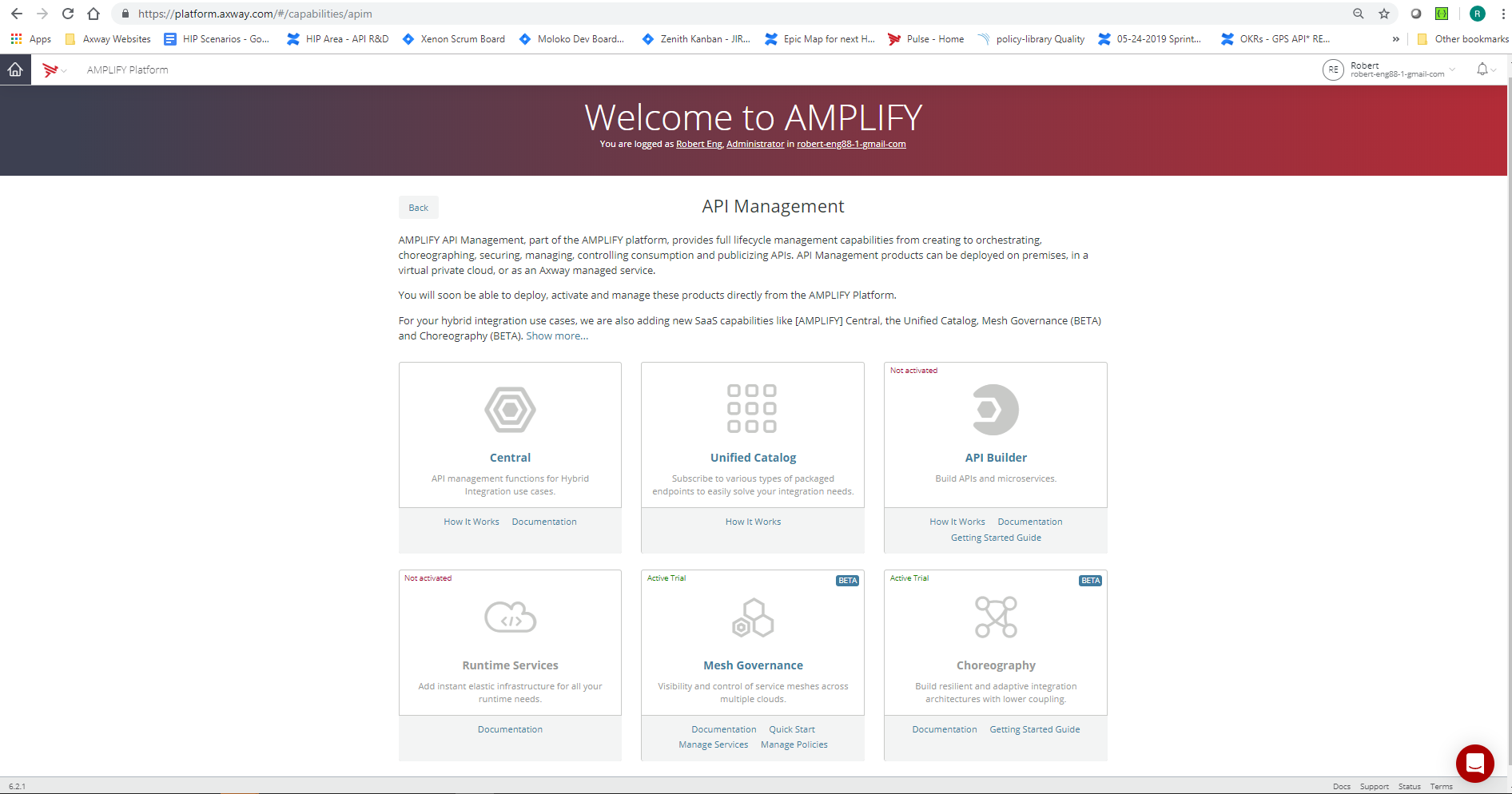This screenshot has width=1512, height=794.
Task: Click the Robert Eng profile link
Action: click(x=699, y=144)
